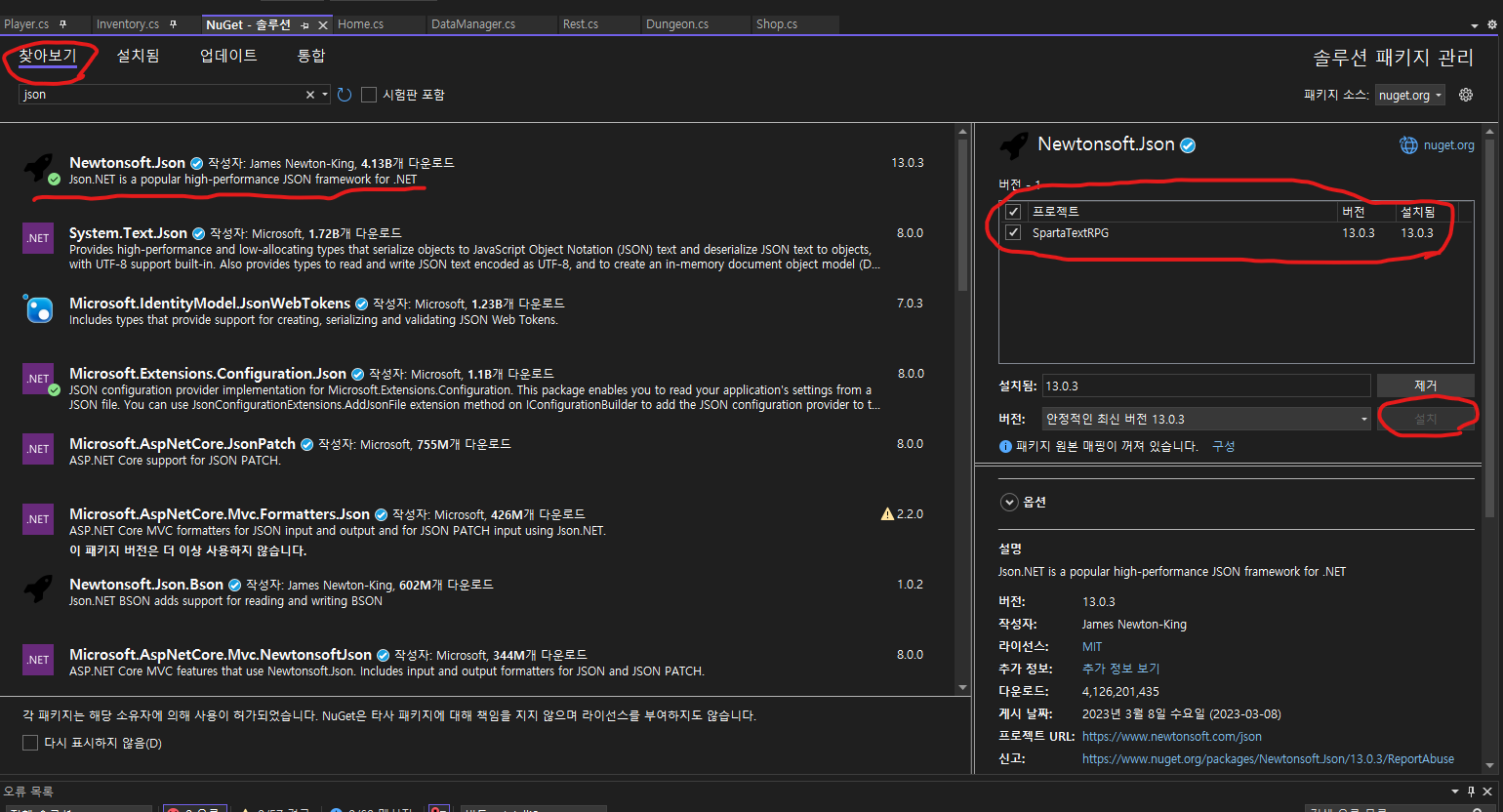The height and width of the screenshot is (812, 1503).
Task: Close the NuGet solution tab
Action: pyautogui.click(x=323, y=24)
